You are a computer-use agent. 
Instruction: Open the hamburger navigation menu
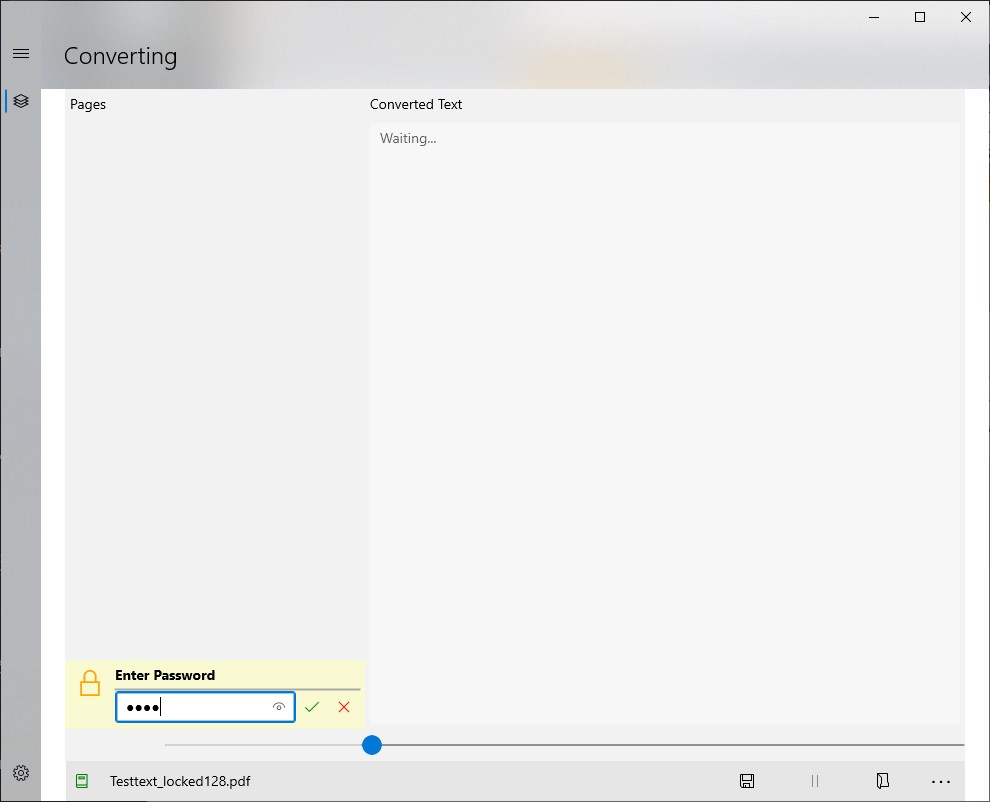[21, 54]
